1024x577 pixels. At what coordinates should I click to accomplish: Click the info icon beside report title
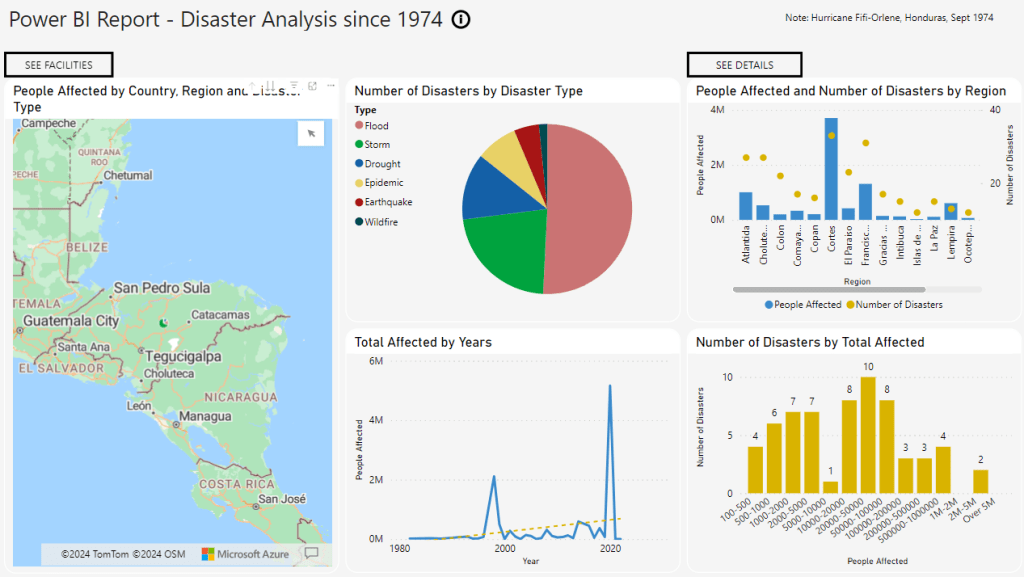[x=461, y=20]
